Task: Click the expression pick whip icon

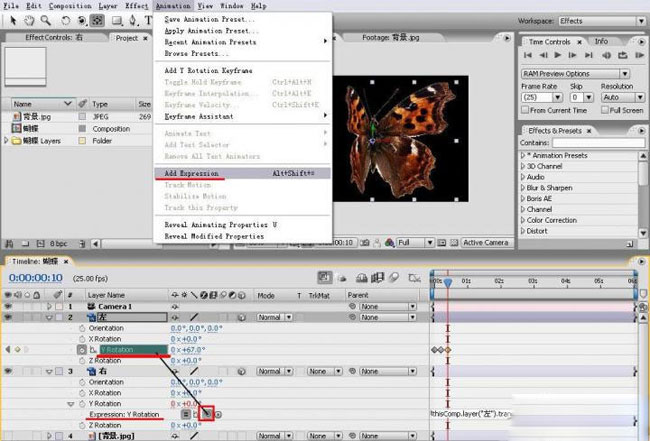Action: click(x=206, y=414)
